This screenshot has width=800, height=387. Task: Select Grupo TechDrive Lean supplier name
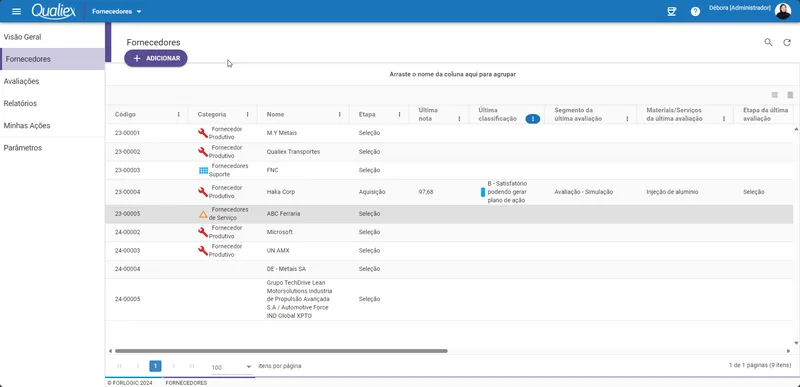click(299, 299)
